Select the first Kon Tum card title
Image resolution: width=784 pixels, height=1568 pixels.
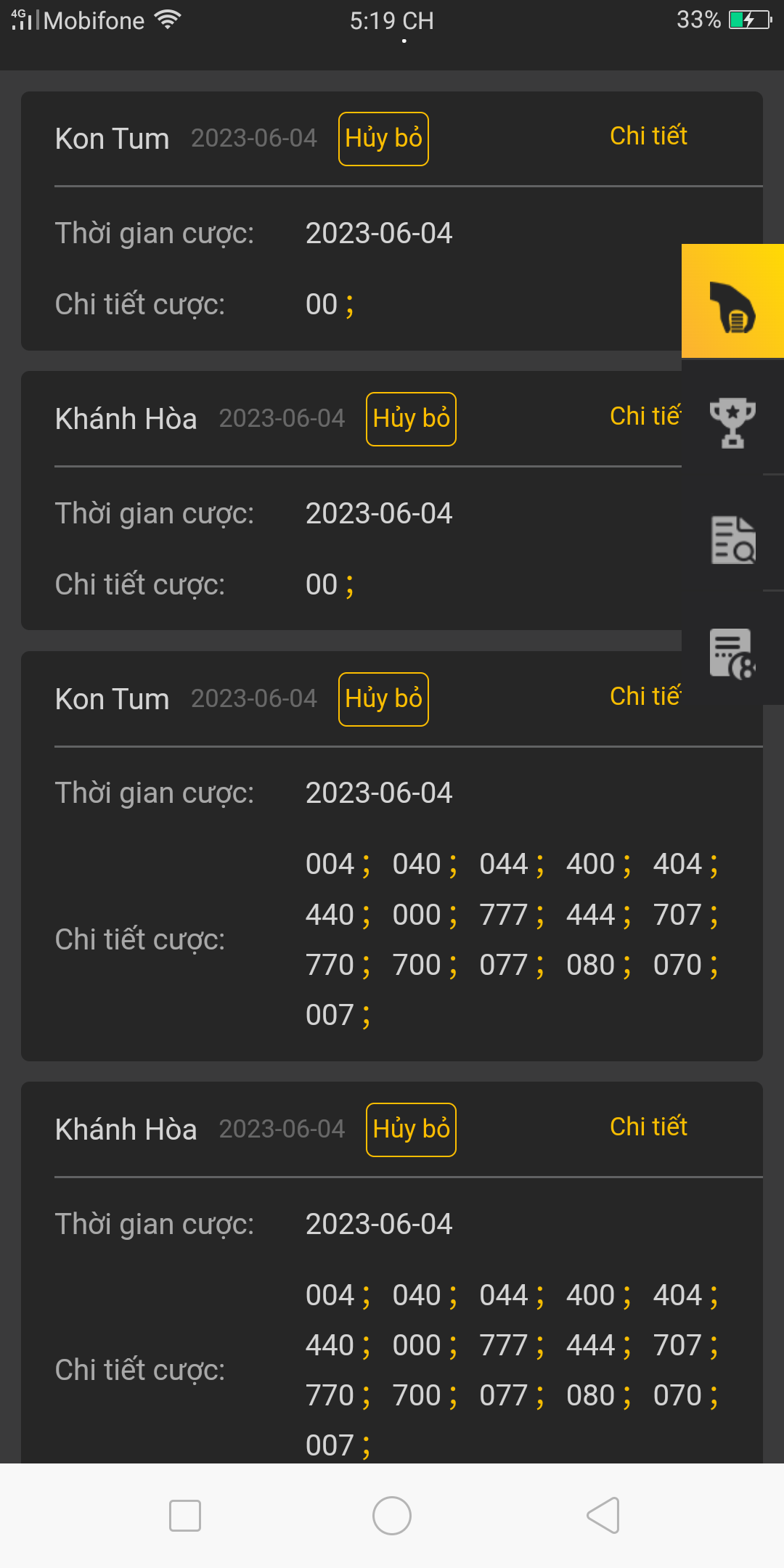112,139
